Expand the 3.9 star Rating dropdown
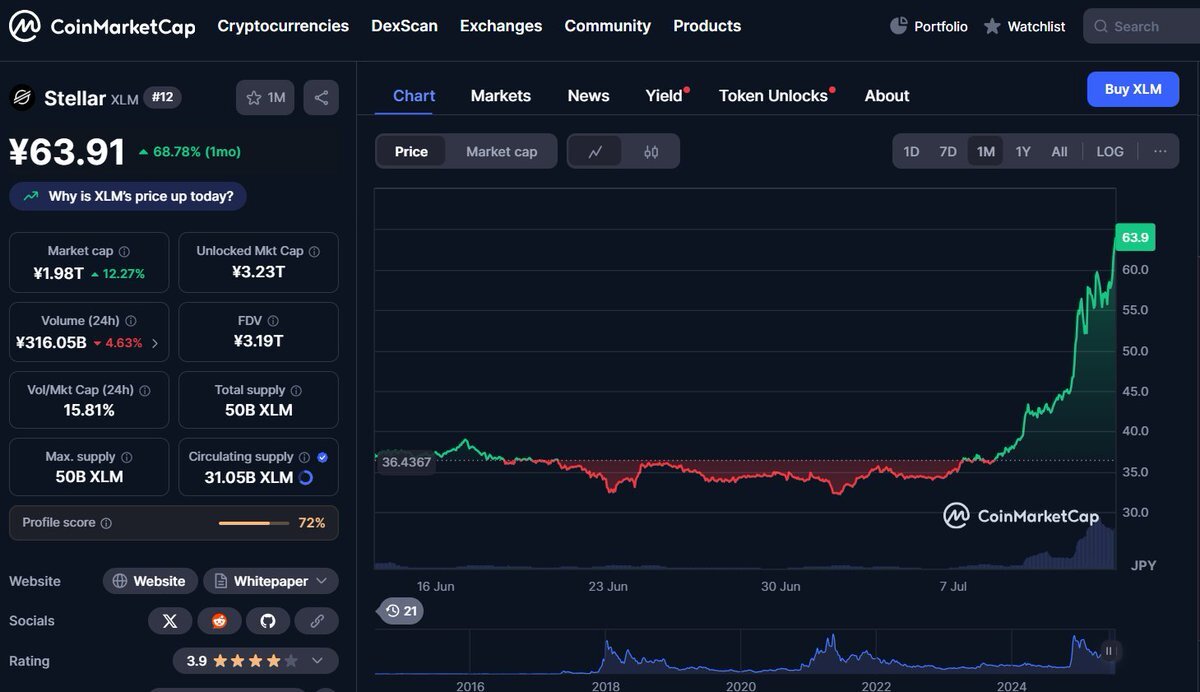 pos(256,661)
